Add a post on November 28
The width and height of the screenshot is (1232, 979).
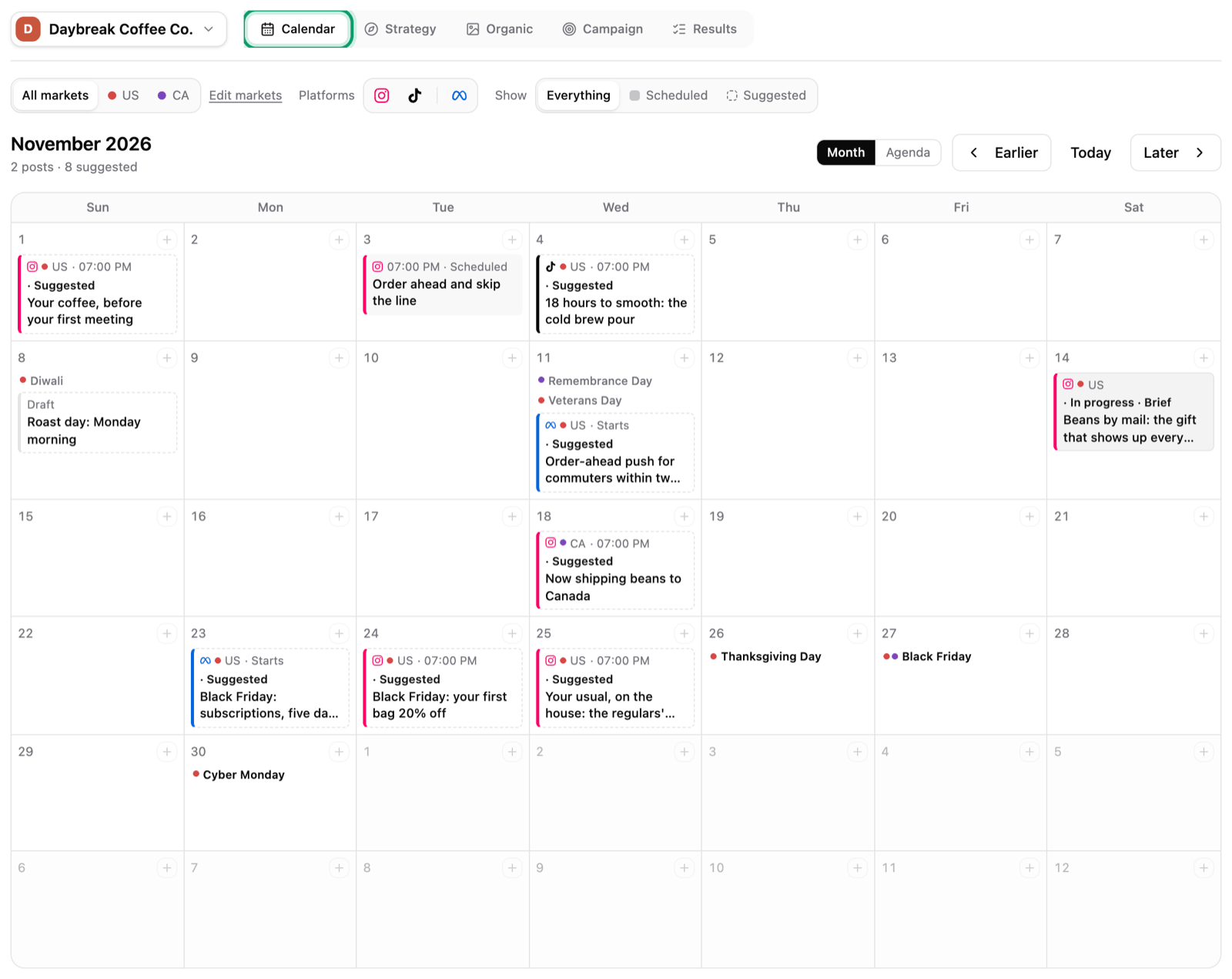1203,633
